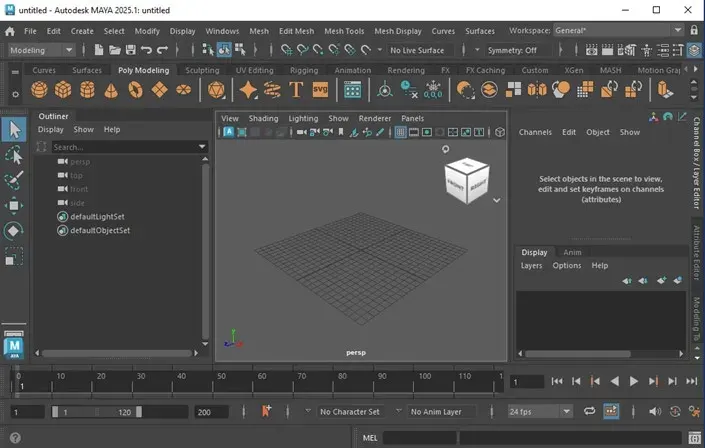Switch to the Sculpting shelf tab
Image resolution: width=705 pixels, height=448 pixels.
(202, 70)
